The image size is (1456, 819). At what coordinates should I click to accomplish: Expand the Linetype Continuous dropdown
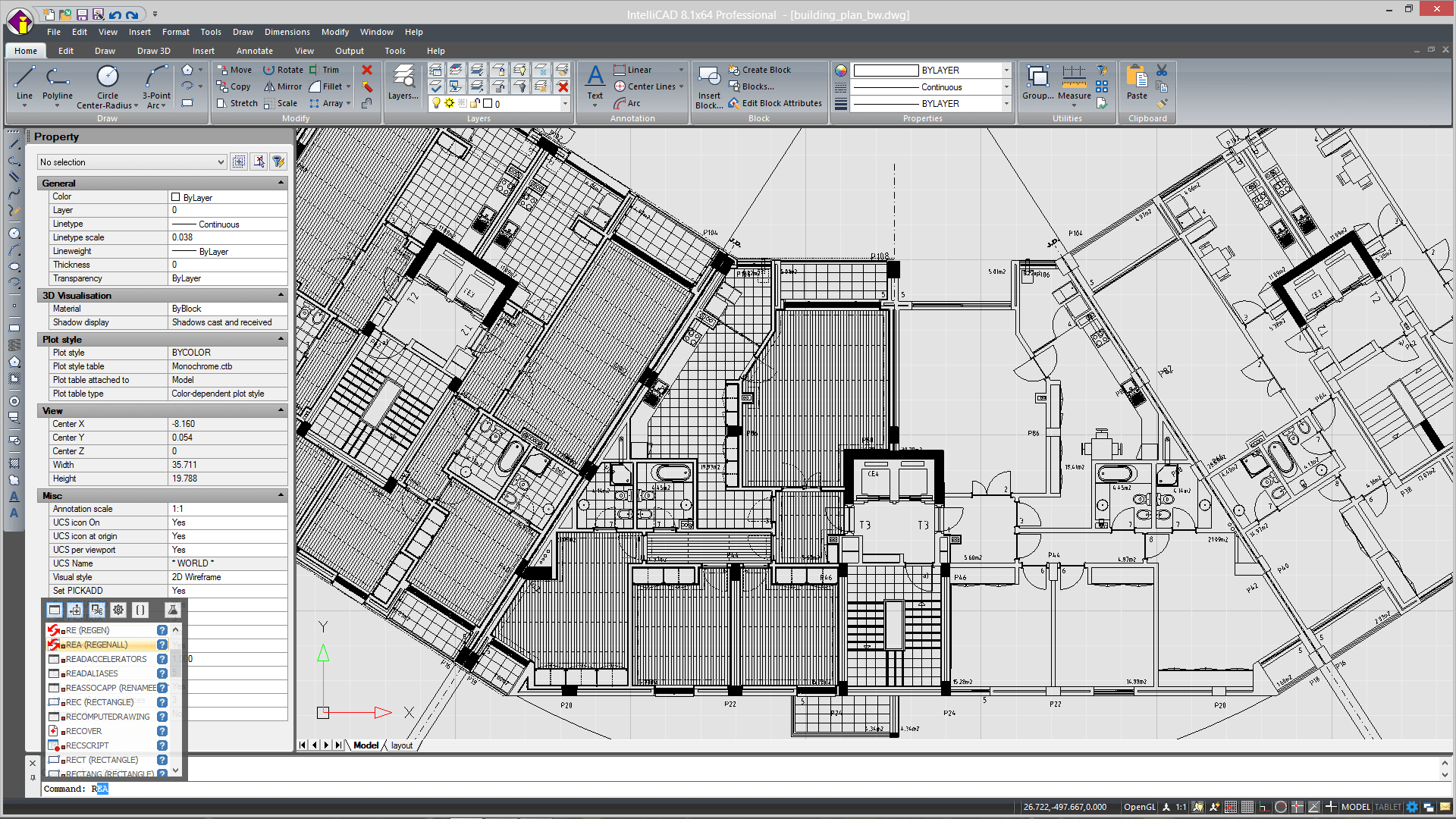point(1005,86)
